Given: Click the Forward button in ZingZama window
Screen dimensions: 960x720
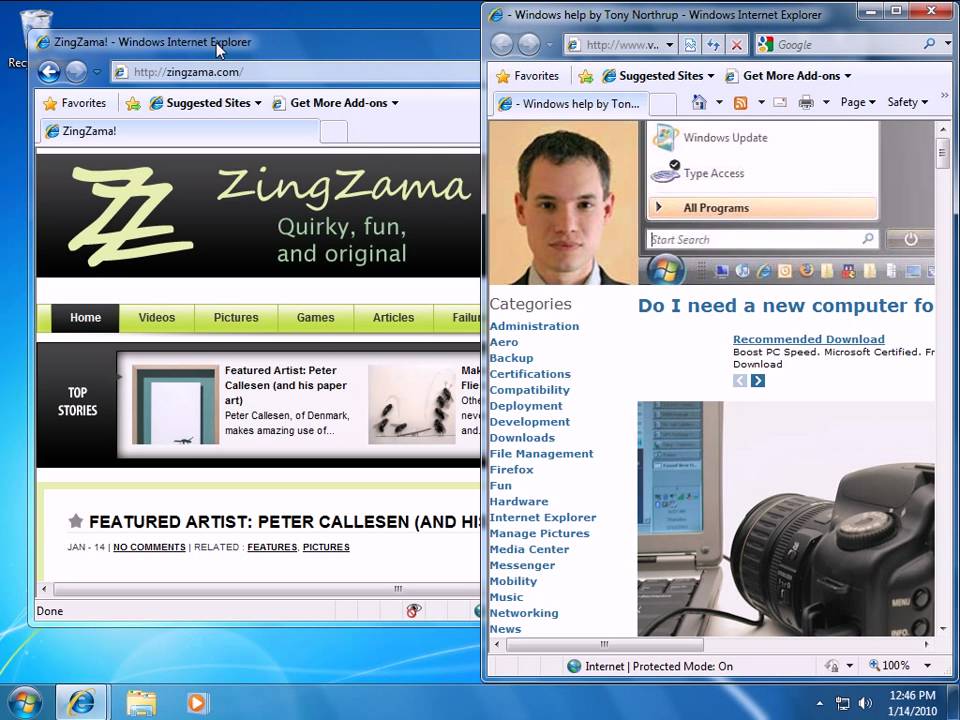Looking at the screenshot, I should click(76, 72).
